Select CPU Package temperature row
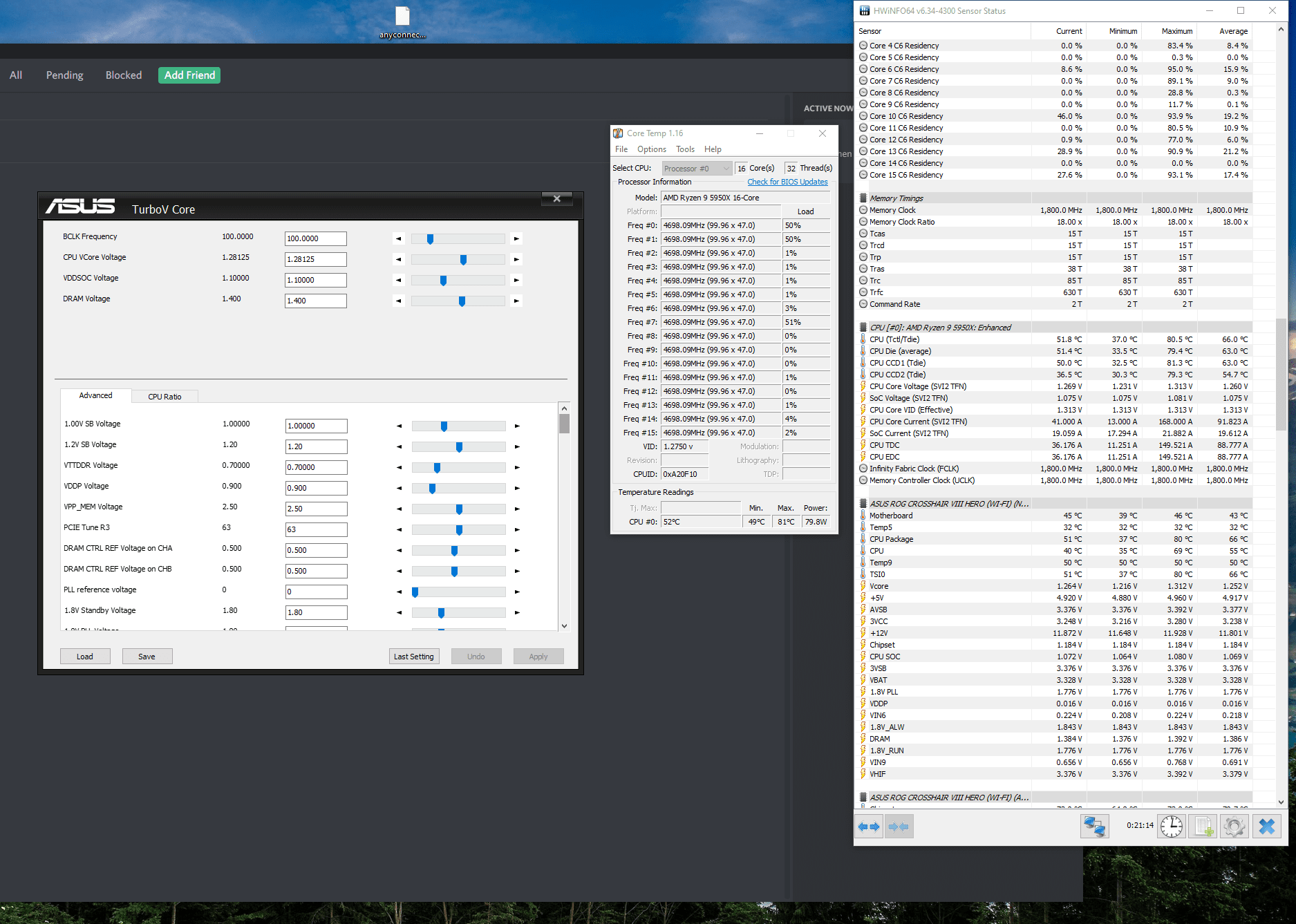Screen dimensions: 1296x924 pyautogui.click(x=1055, y=539)
